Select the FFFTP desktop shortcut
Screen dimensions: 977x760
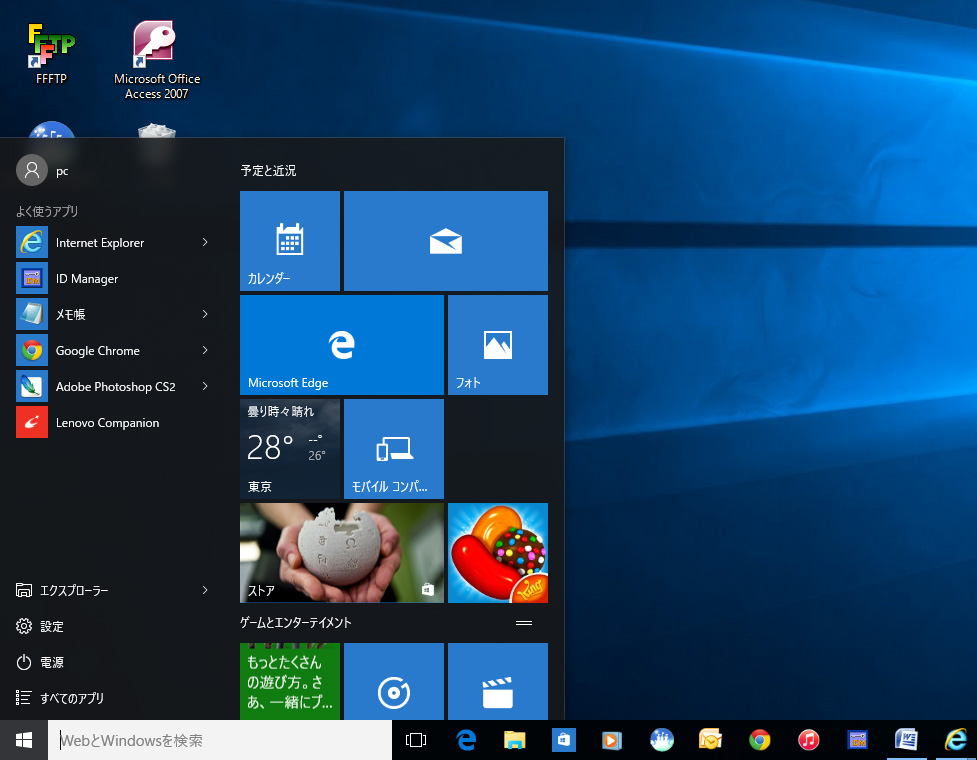tap(51, 54)
